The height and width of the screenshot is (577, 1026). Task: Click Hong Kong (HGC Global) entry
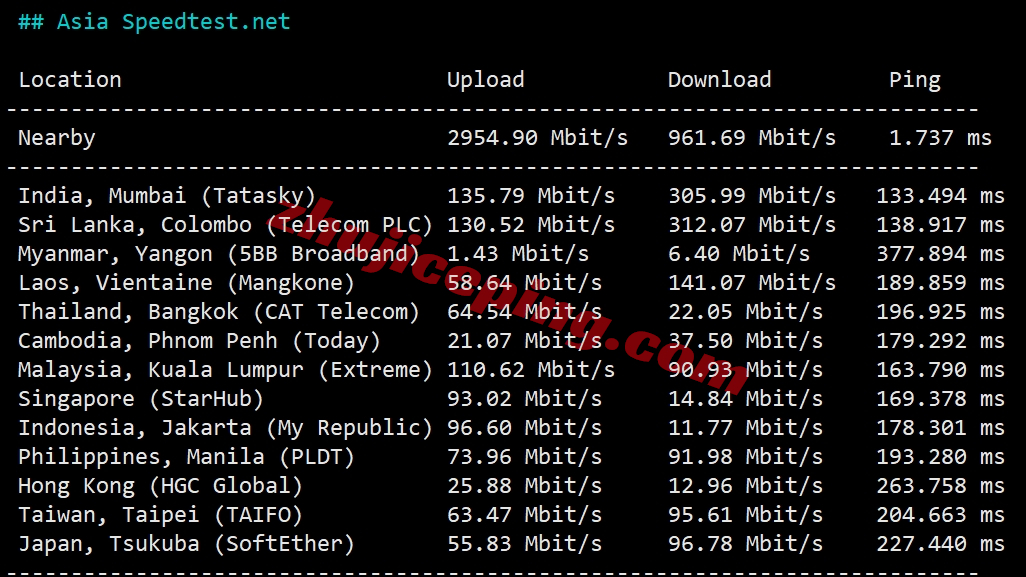(x=511, y=486)
